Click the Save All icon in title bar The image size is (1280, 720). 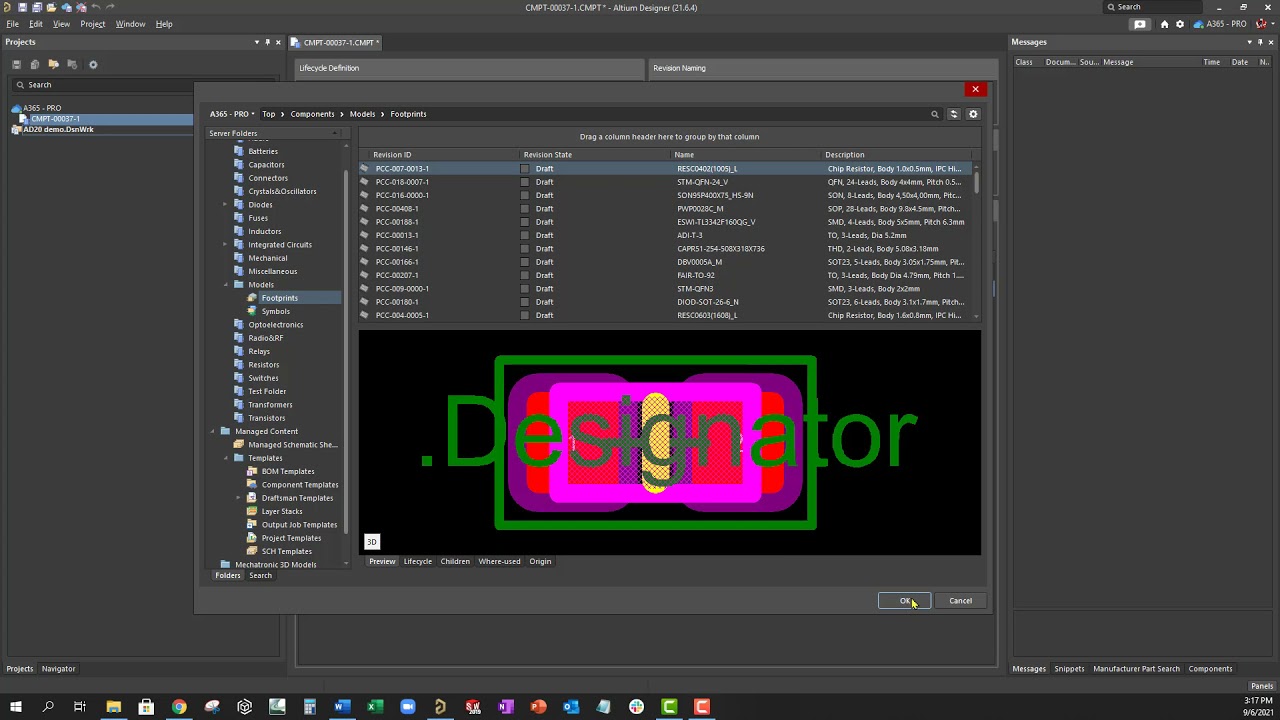(37, 7)
